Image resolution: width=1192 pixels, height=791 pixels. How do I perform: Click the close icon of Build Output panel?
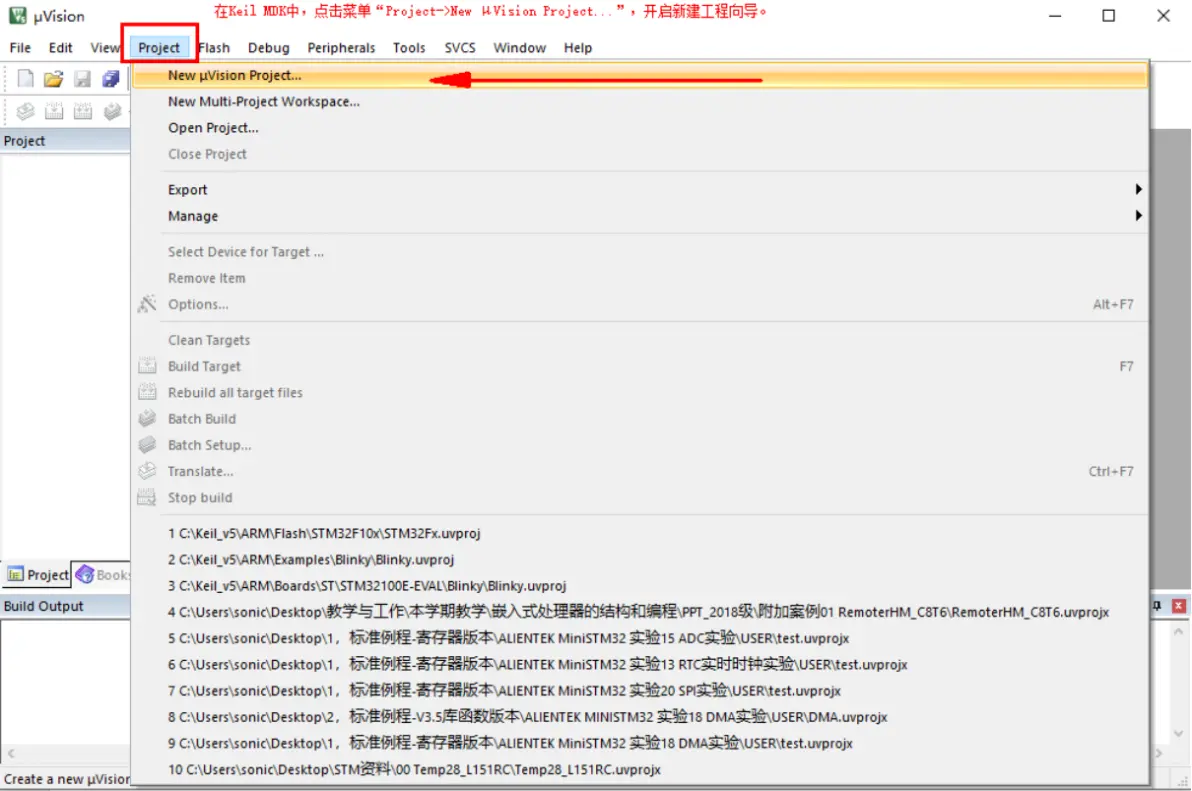click(1178, 606)
